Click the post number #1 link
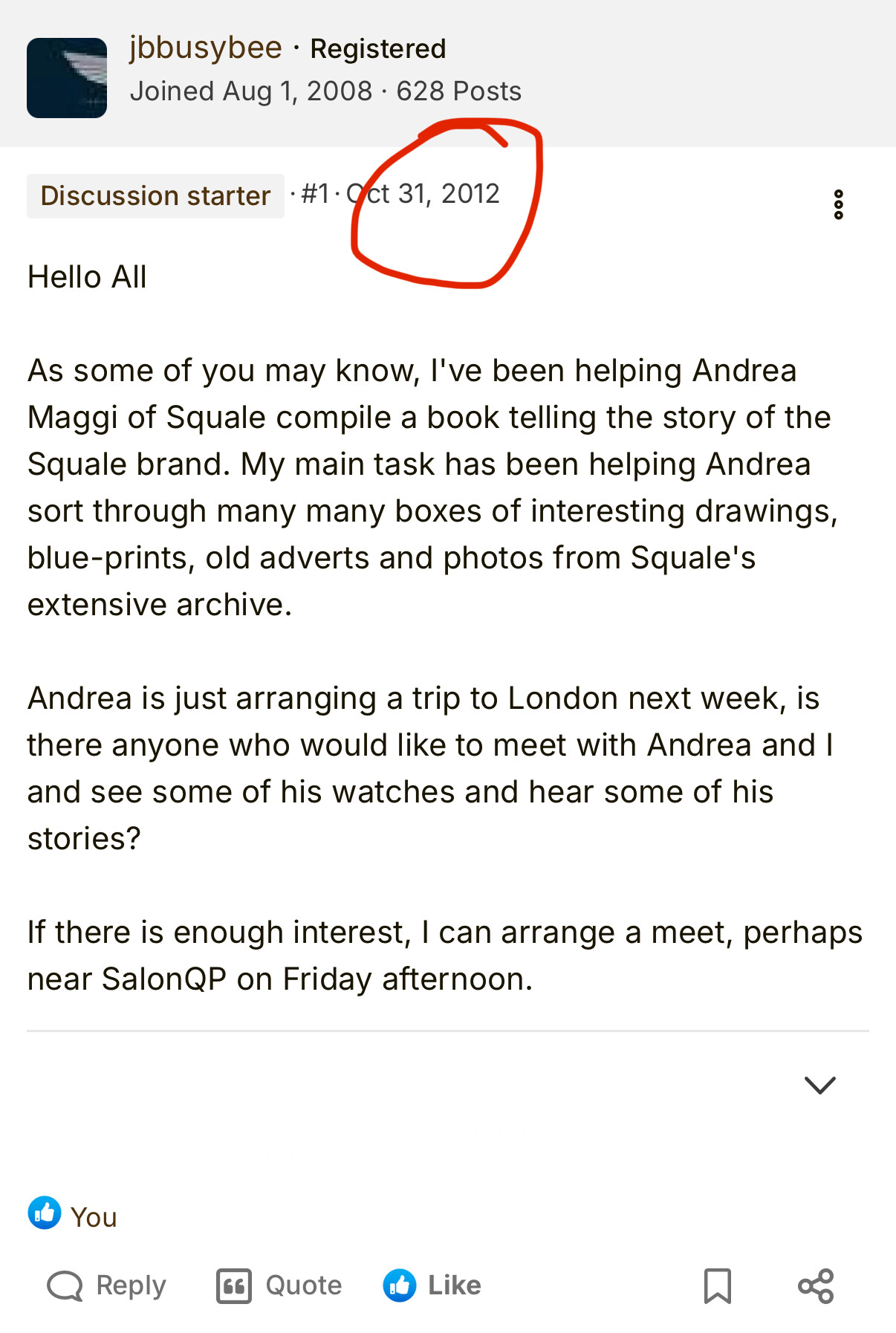896x1333 pixels. [315, 194]
